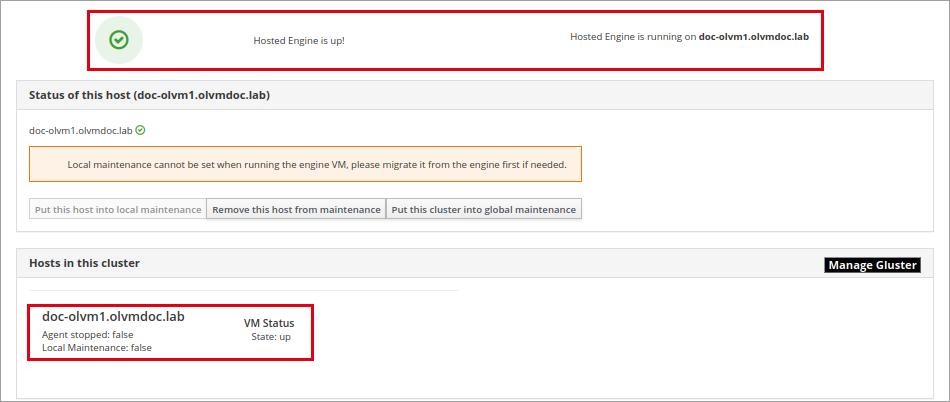Viewport: 950px width, 402px height.
Task: Click the 'Hosted Engine is up!' text
Action: click(x=299, y=41)
